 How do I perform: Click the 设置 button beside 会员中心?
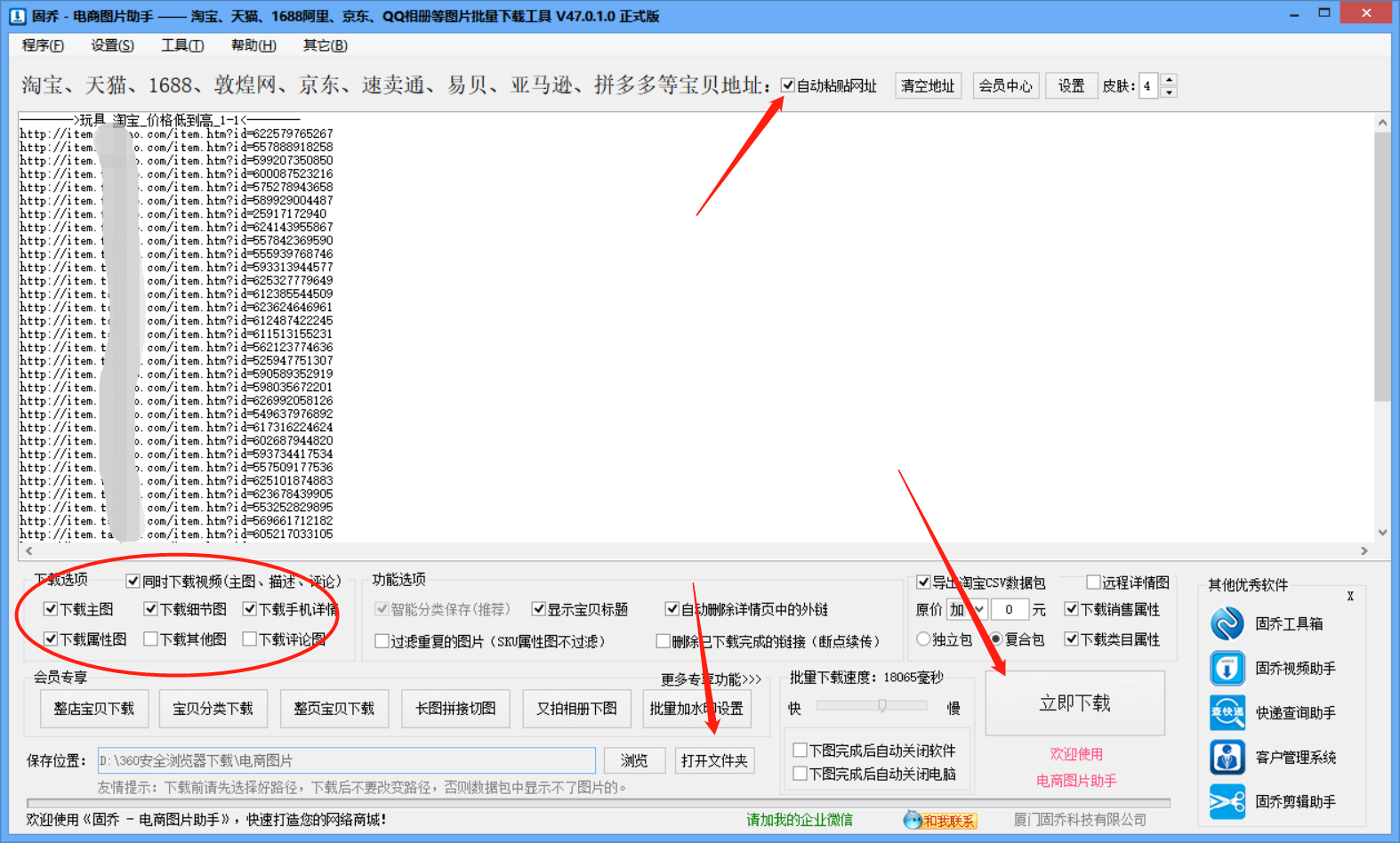pyautogui.click(x=1071, y=85)
